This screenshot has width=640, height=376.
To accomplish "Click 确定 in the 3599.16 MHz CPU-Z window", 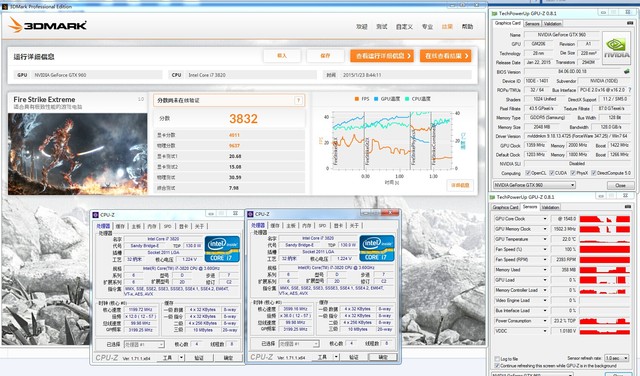I will (382, 357).
